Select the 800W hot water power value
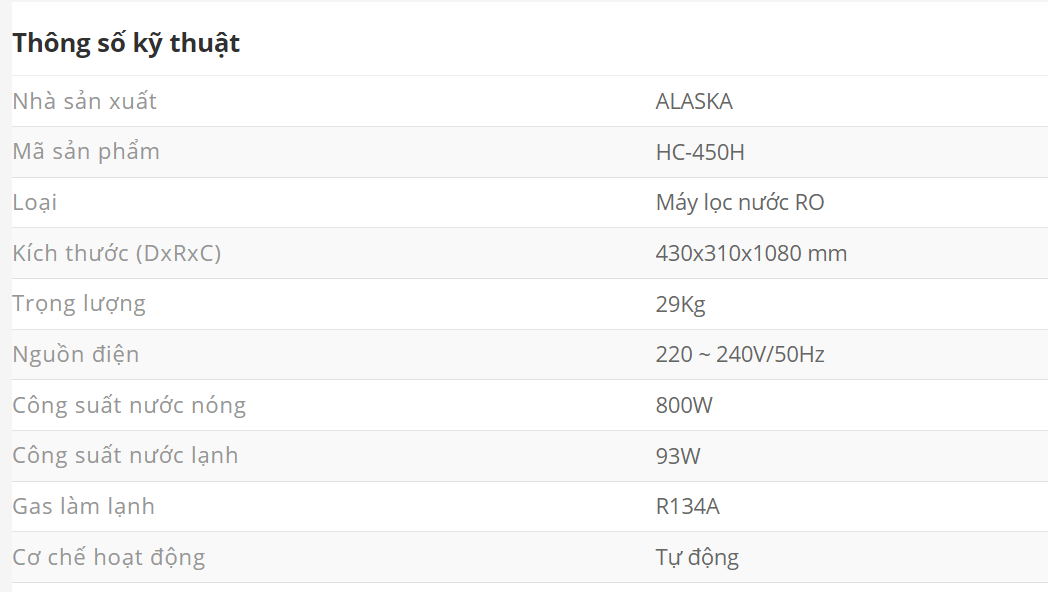Image resolution: width=1048 pixels, height=592 pixels. [684, 405]
